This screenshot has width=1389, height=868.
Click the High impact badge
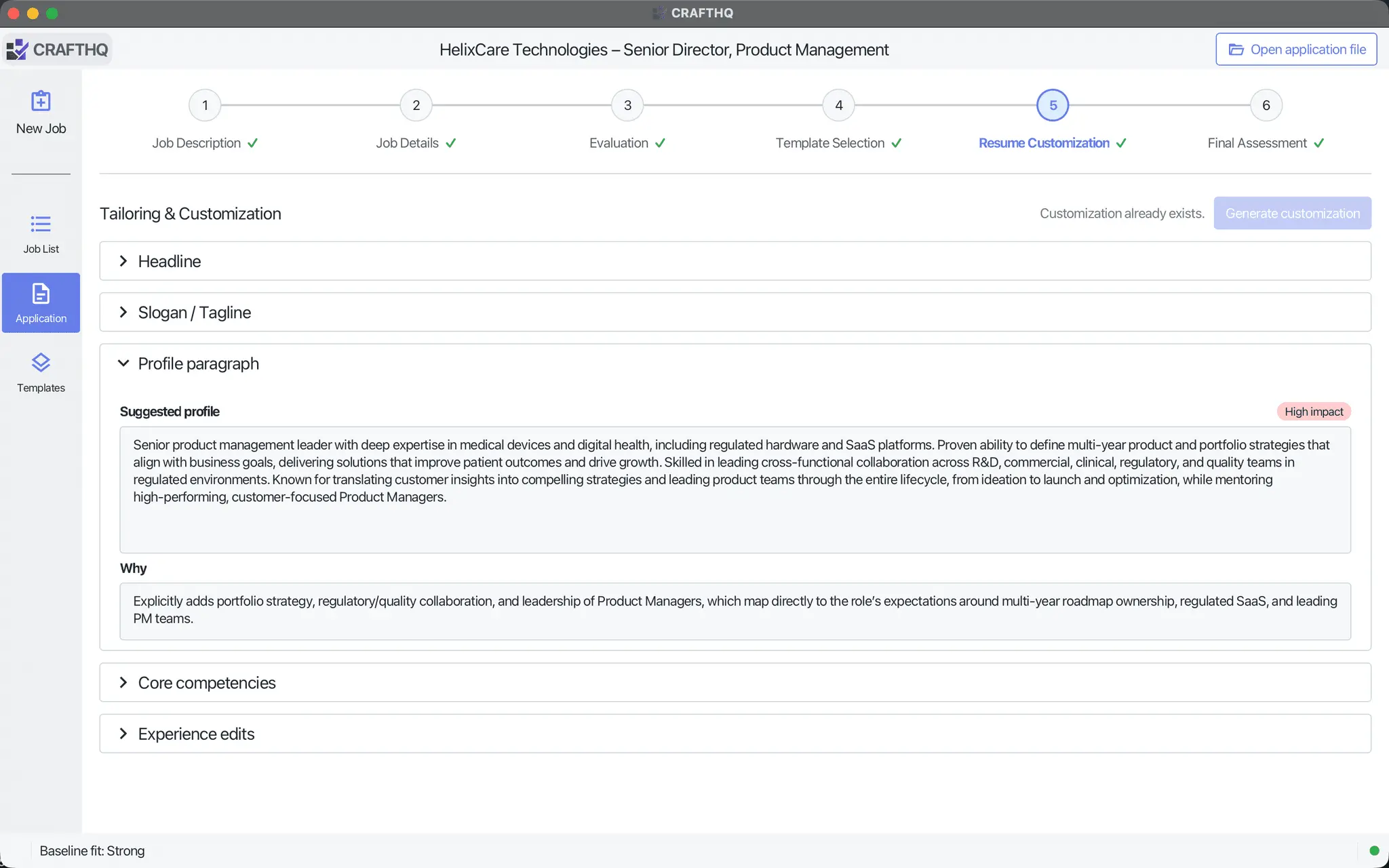pos(1314,412)
